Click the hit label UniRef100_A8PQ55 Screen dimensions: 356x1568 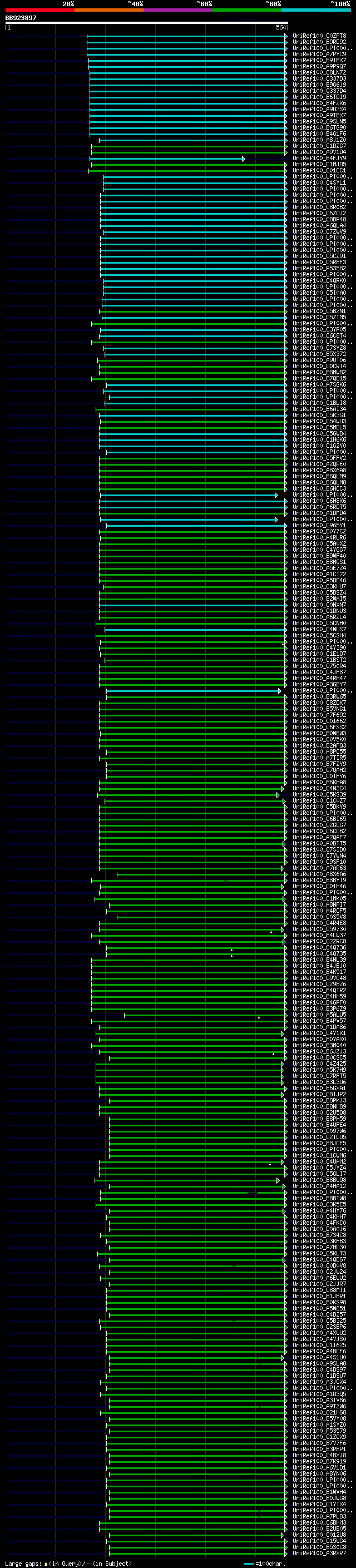(319, 751)
